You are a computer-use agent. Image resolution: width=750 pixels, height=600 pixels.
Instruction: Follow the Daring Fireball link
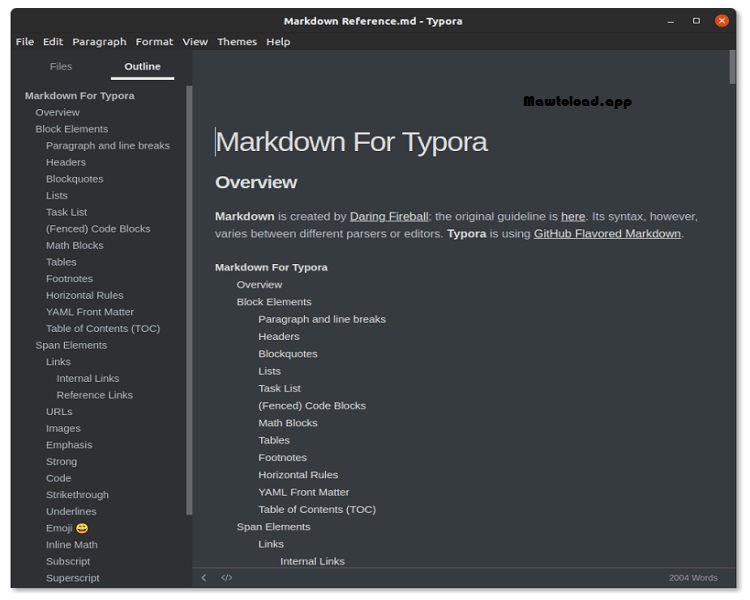[389, 217]
